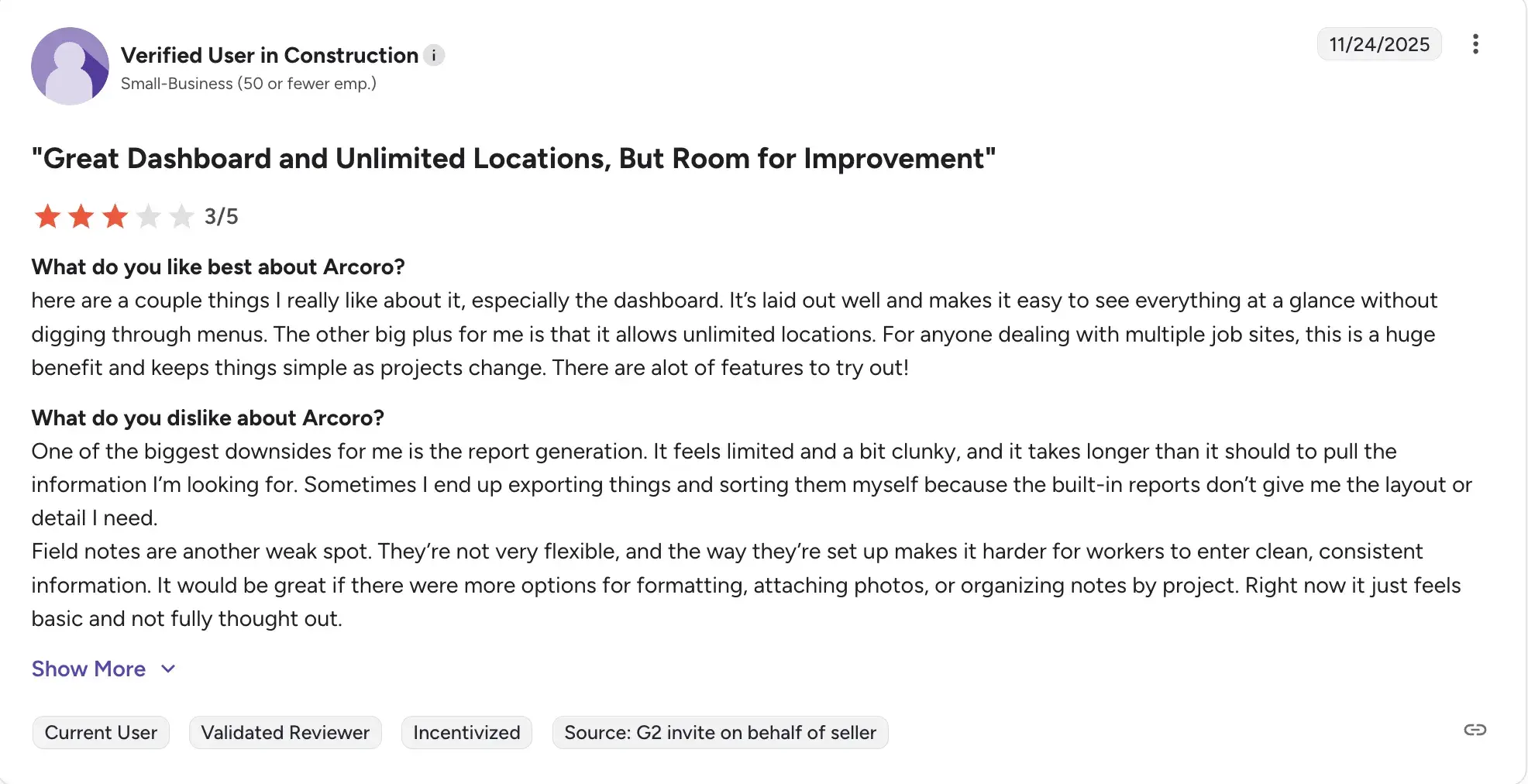
Task: Click the second red rating star
Action: (81, 216)
